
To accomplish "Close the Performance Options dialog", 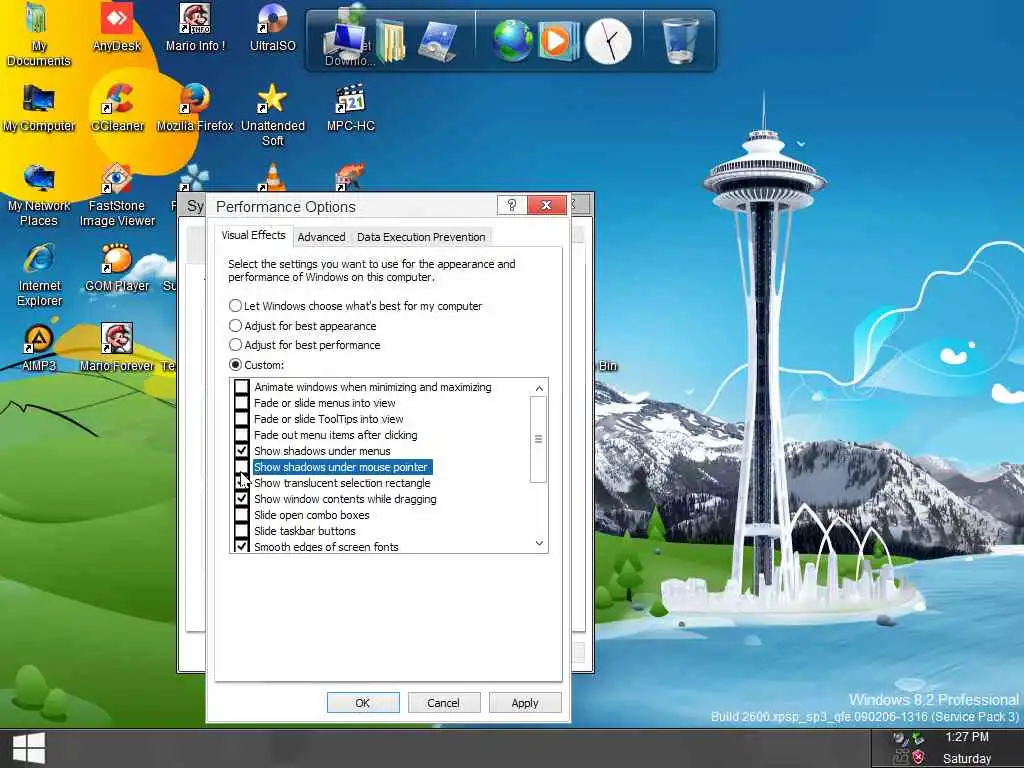I will point(547,205).
